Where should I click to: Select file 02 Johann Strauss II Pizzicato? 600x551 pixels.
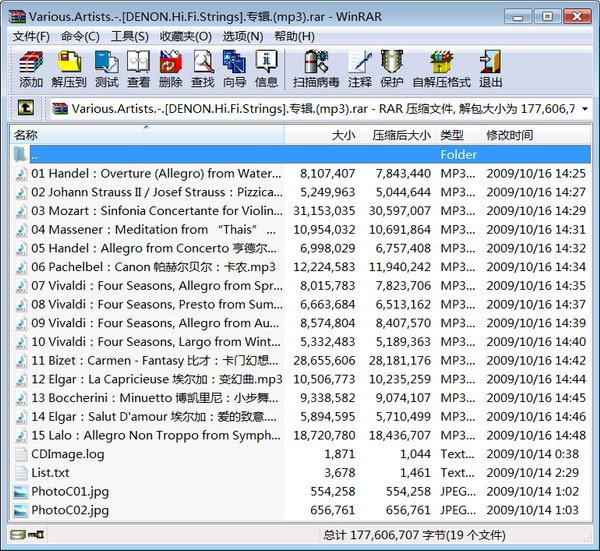click(x=301, y=192)
